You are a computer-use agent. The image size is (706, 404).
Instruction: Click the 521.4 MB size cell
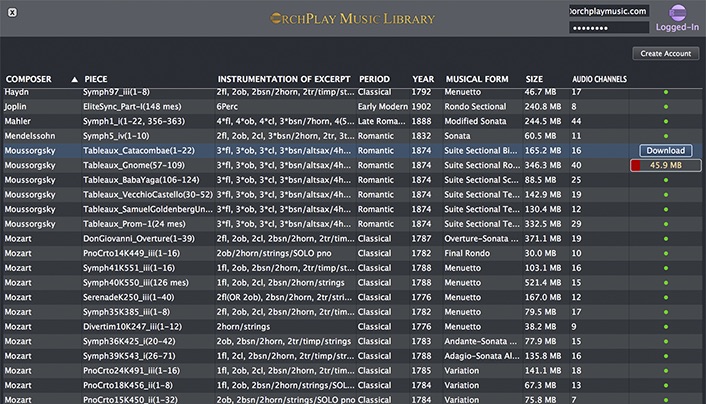pos(543,283)
